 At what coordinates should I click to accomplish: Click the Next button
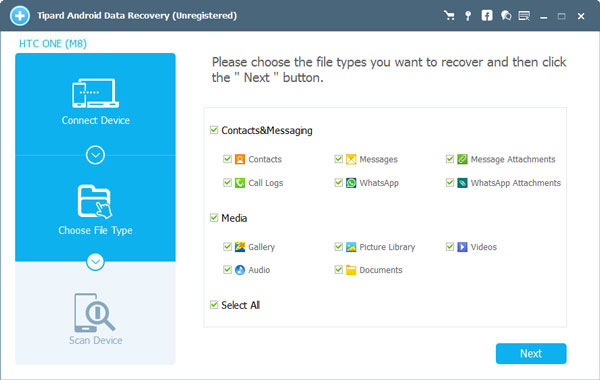point(531,353)
